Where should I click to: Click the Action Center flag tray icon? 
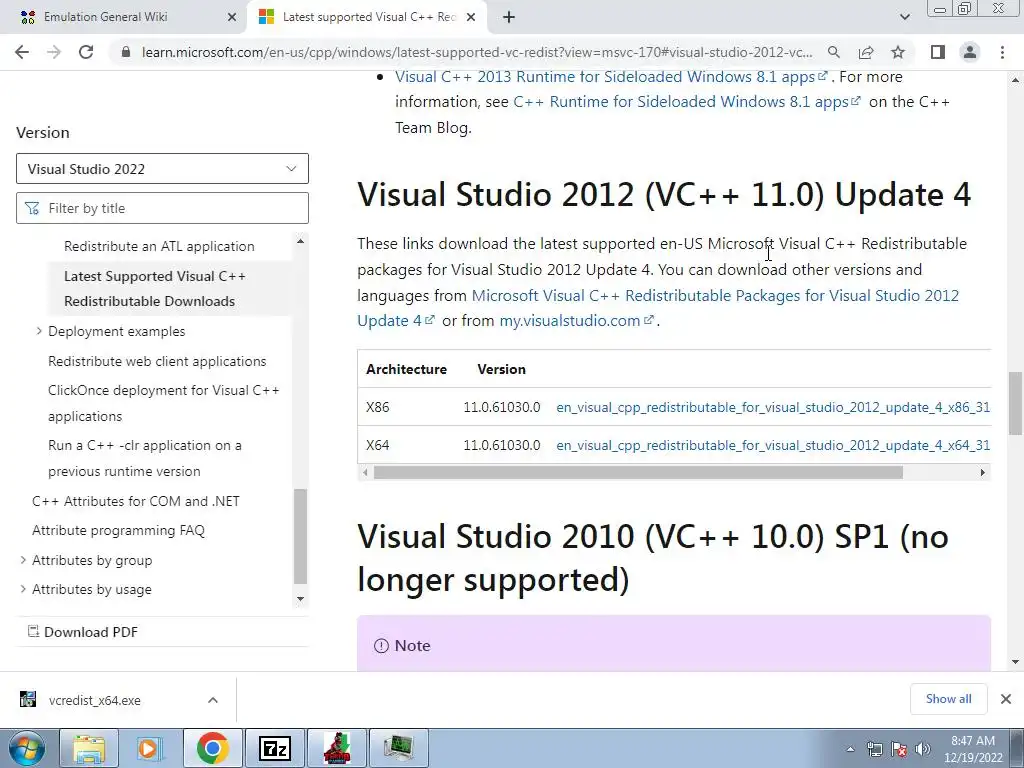click(899, 749)
